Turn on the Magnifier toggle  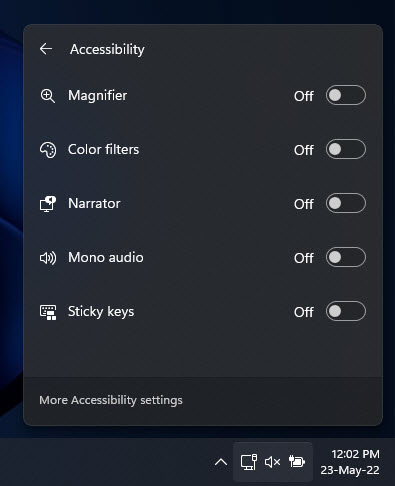tap(346, 95)
